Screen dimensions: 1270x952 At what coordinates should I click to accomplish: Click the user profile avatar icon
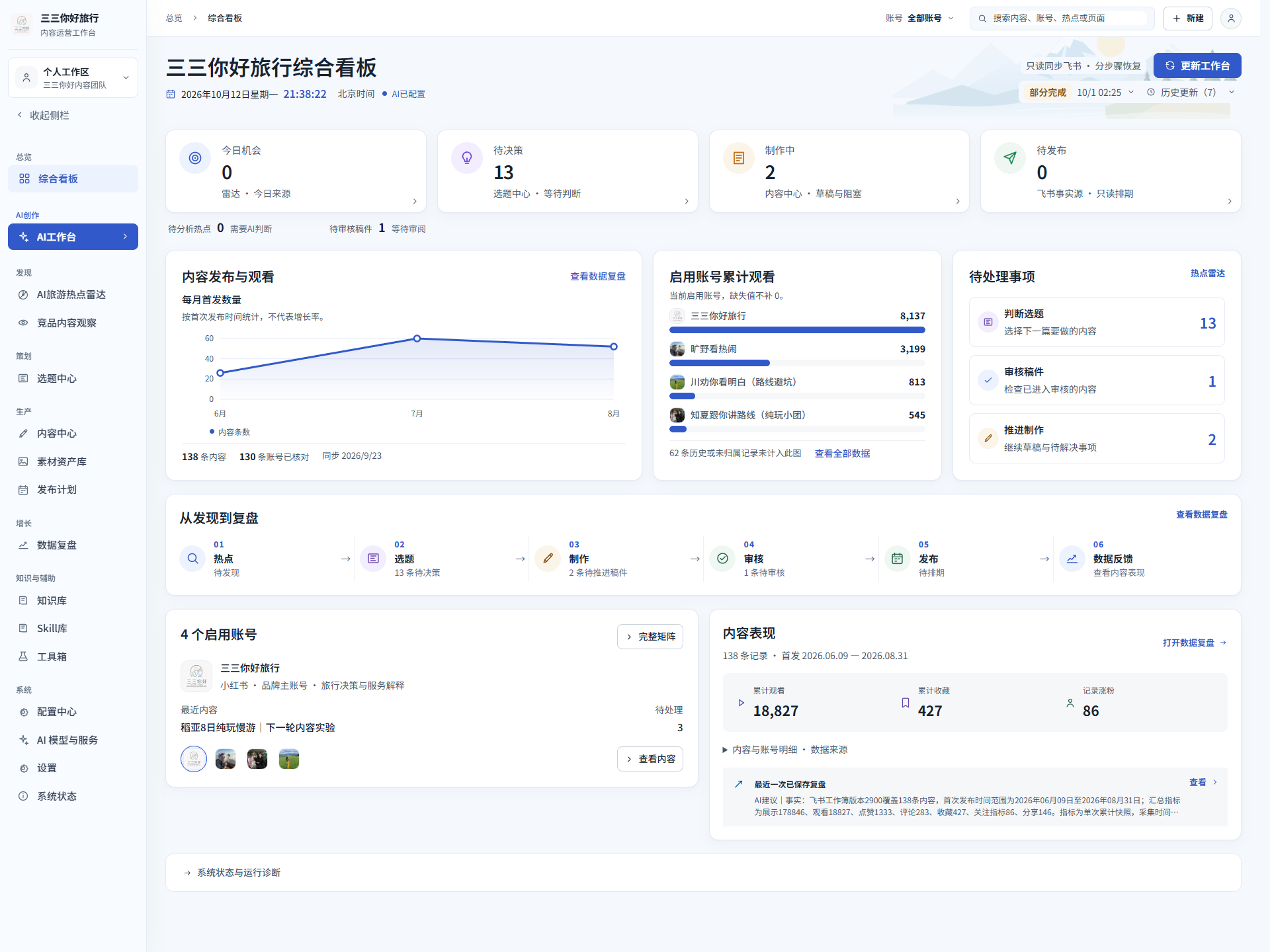click(1231, 19)
